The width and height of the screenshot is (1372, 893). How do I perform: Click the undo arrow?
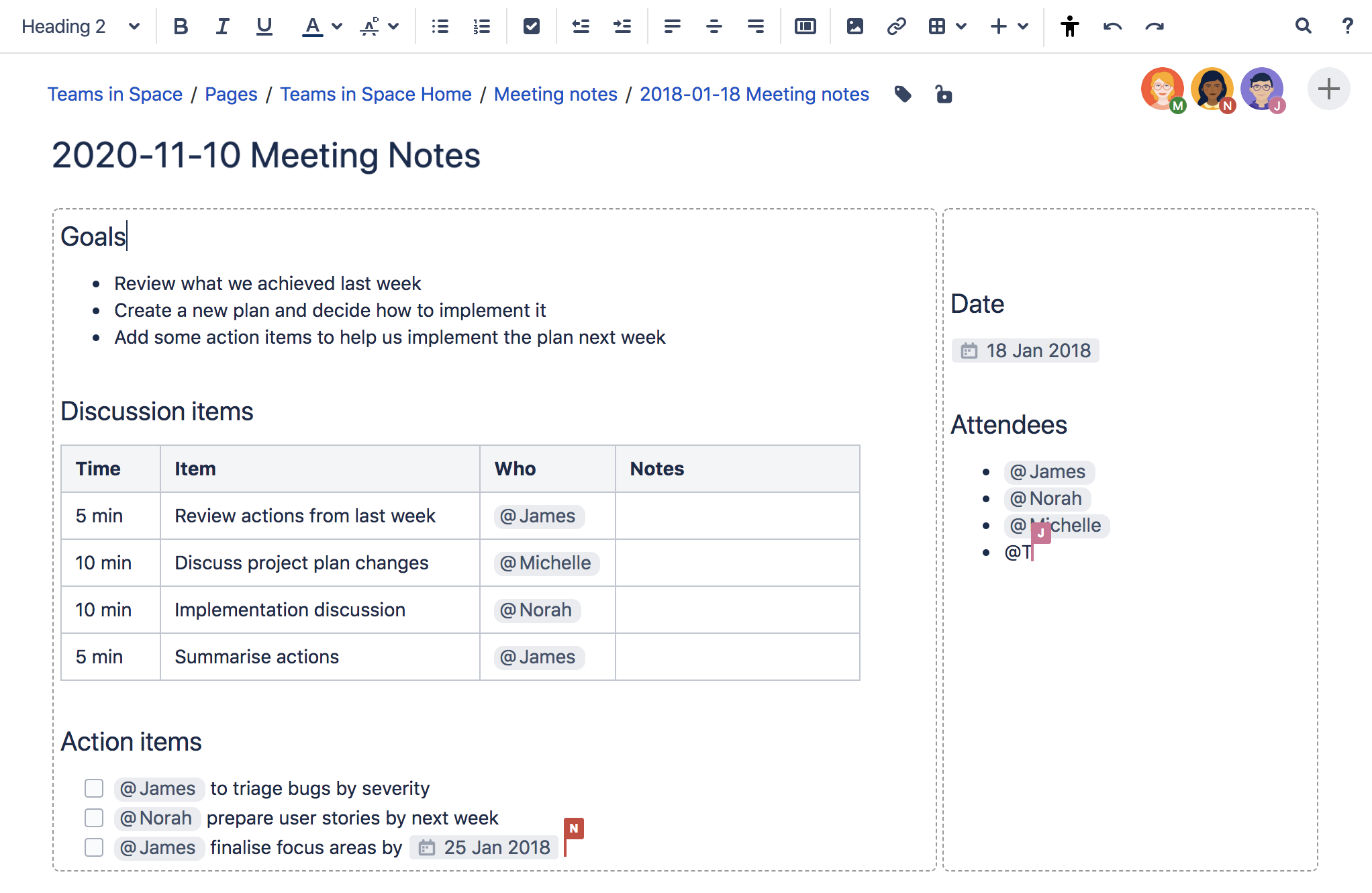point(1112,26)
